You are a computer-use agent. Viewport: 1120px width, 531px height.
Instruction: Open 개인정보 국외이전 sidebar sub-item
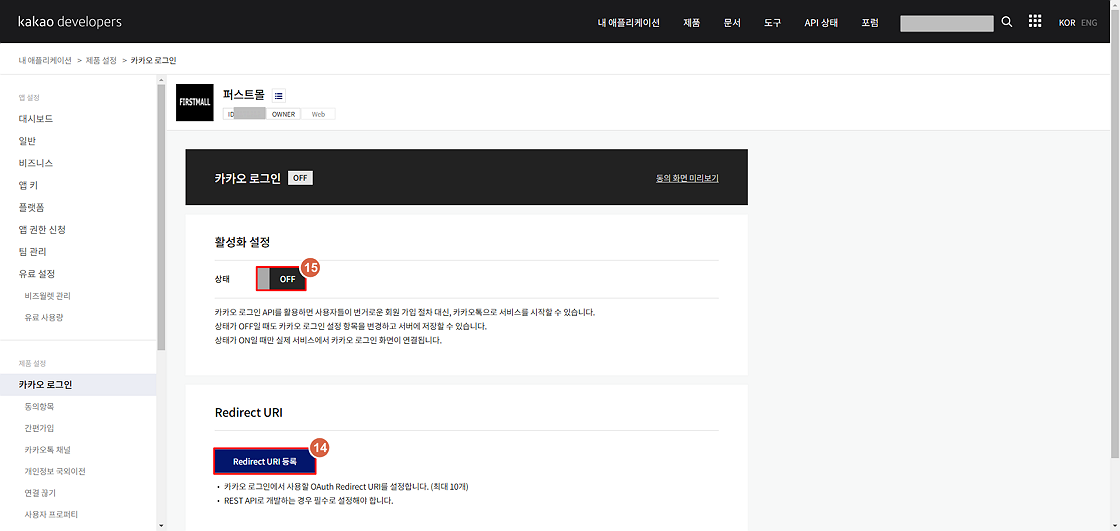55,472
